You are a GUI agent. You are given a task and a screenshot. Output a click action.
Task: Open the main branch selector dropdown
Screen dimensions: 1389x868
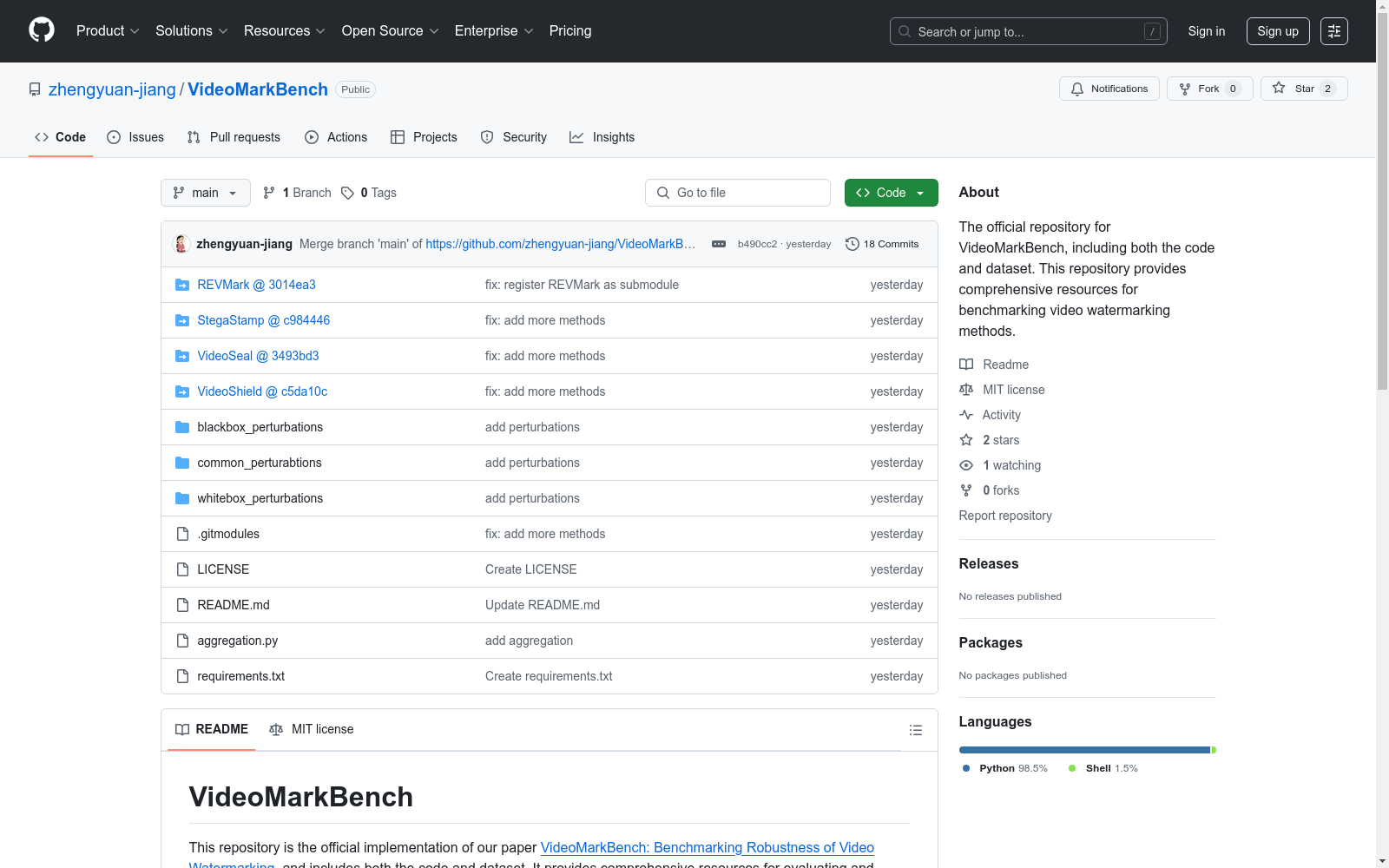(206, 193)
